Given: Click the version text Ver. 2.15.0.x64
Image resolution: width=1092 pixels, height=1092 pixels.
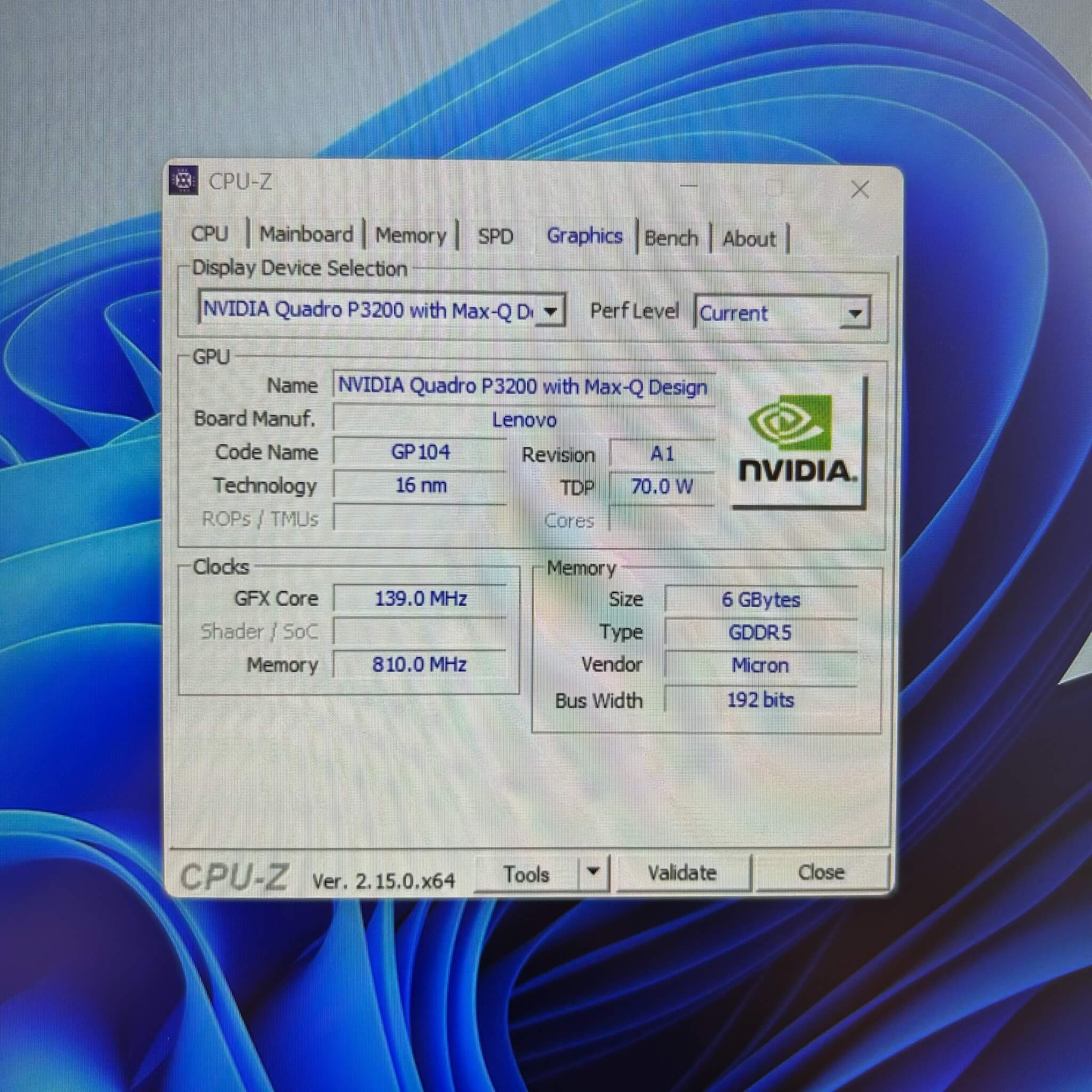Looking at the screenshot, I should coord(383,881).
